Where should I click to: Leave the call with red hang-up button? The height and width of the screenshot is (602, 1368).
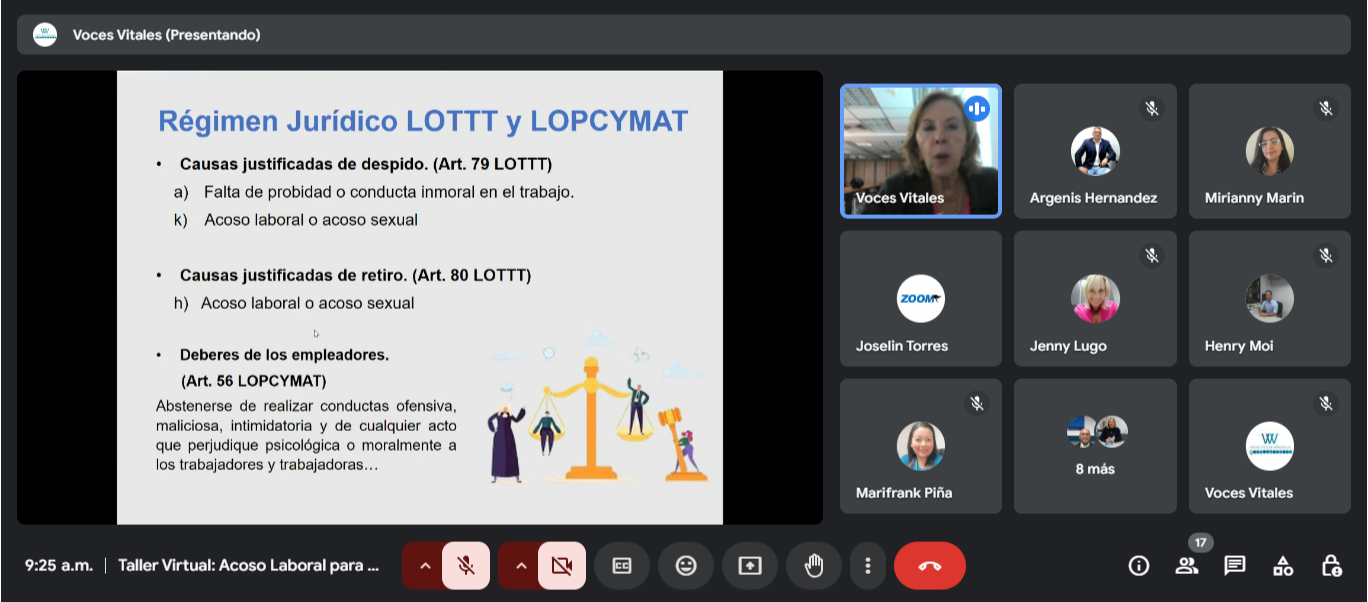(x=929, y=566)
